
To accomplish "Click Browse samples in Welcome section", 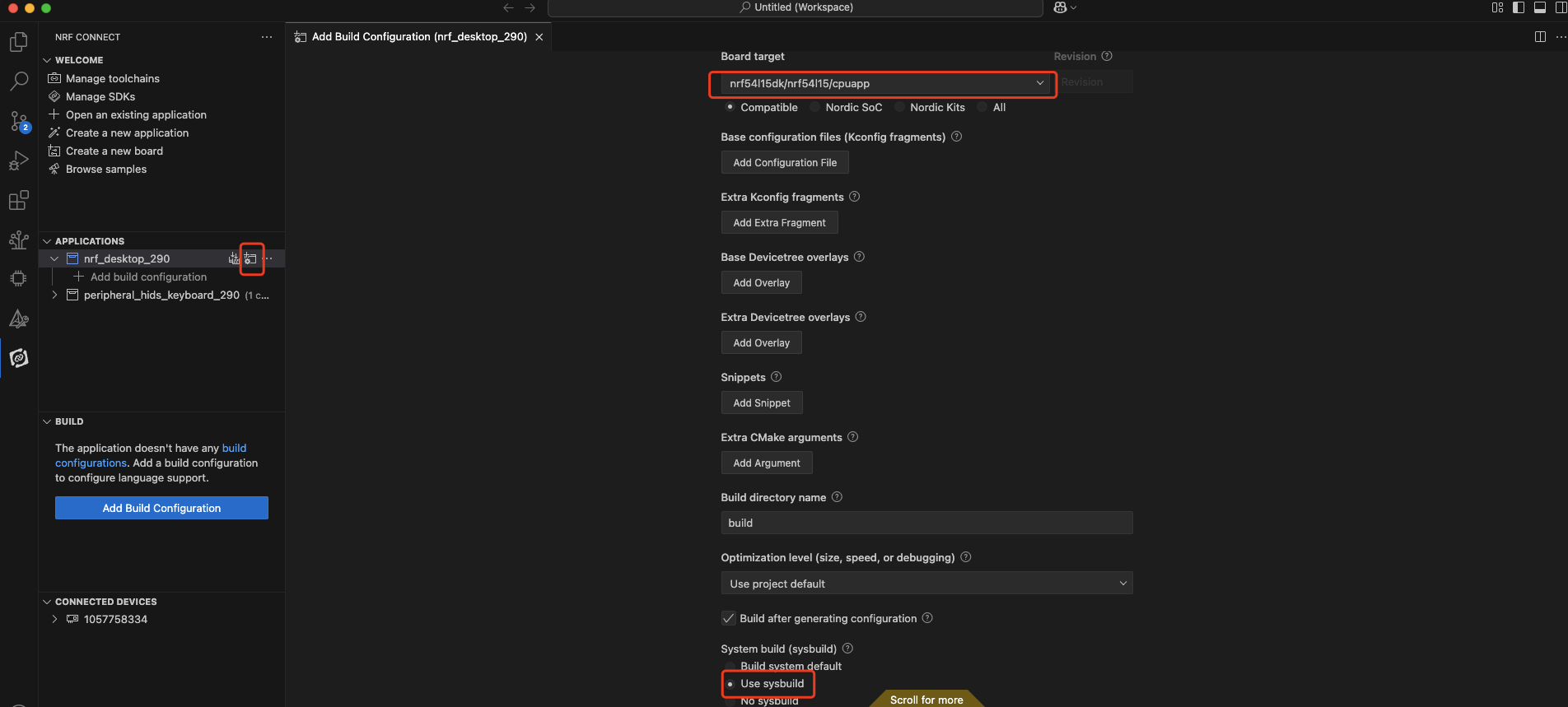I will click(106, 169).
